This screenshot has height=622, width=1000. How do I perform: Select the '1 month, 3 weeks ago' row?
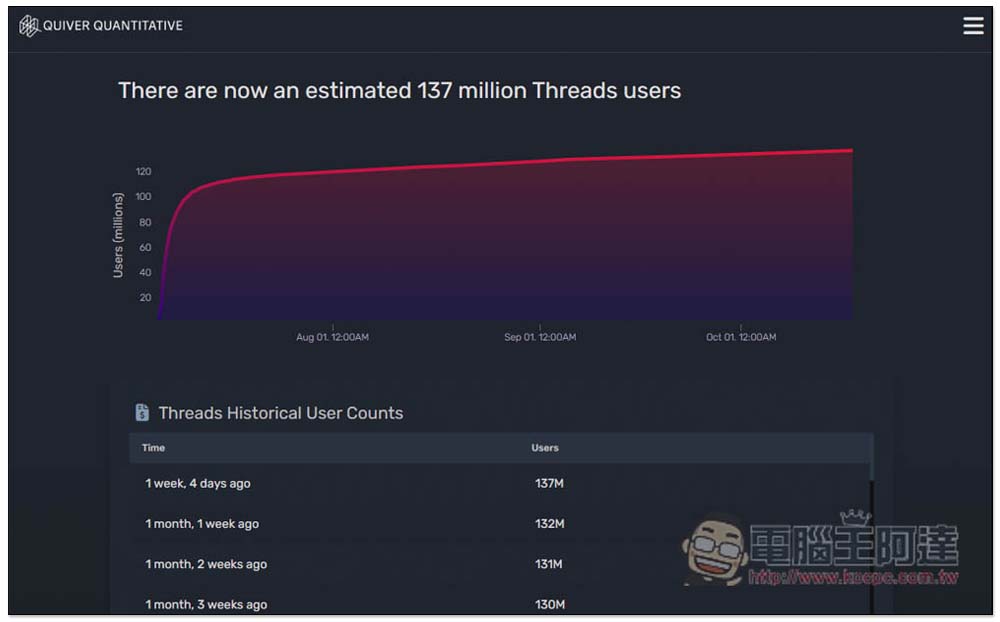pyautogui.click(x=501, y=603)
